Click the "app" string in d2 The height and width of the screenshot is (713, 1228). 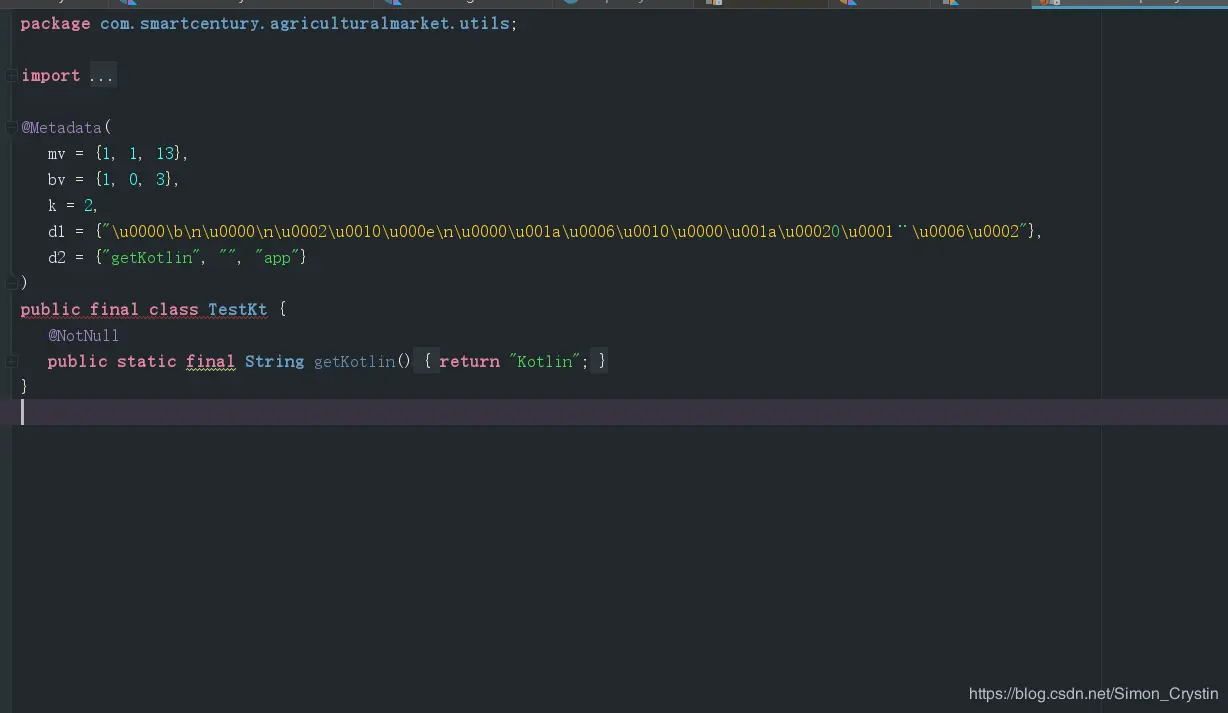[x=276, y=257]
